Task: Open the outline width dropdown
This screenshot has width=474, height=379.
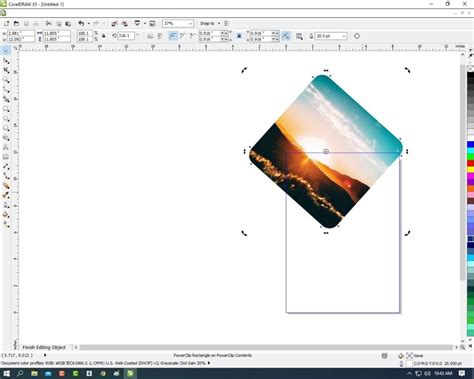Action: (344, 36)
